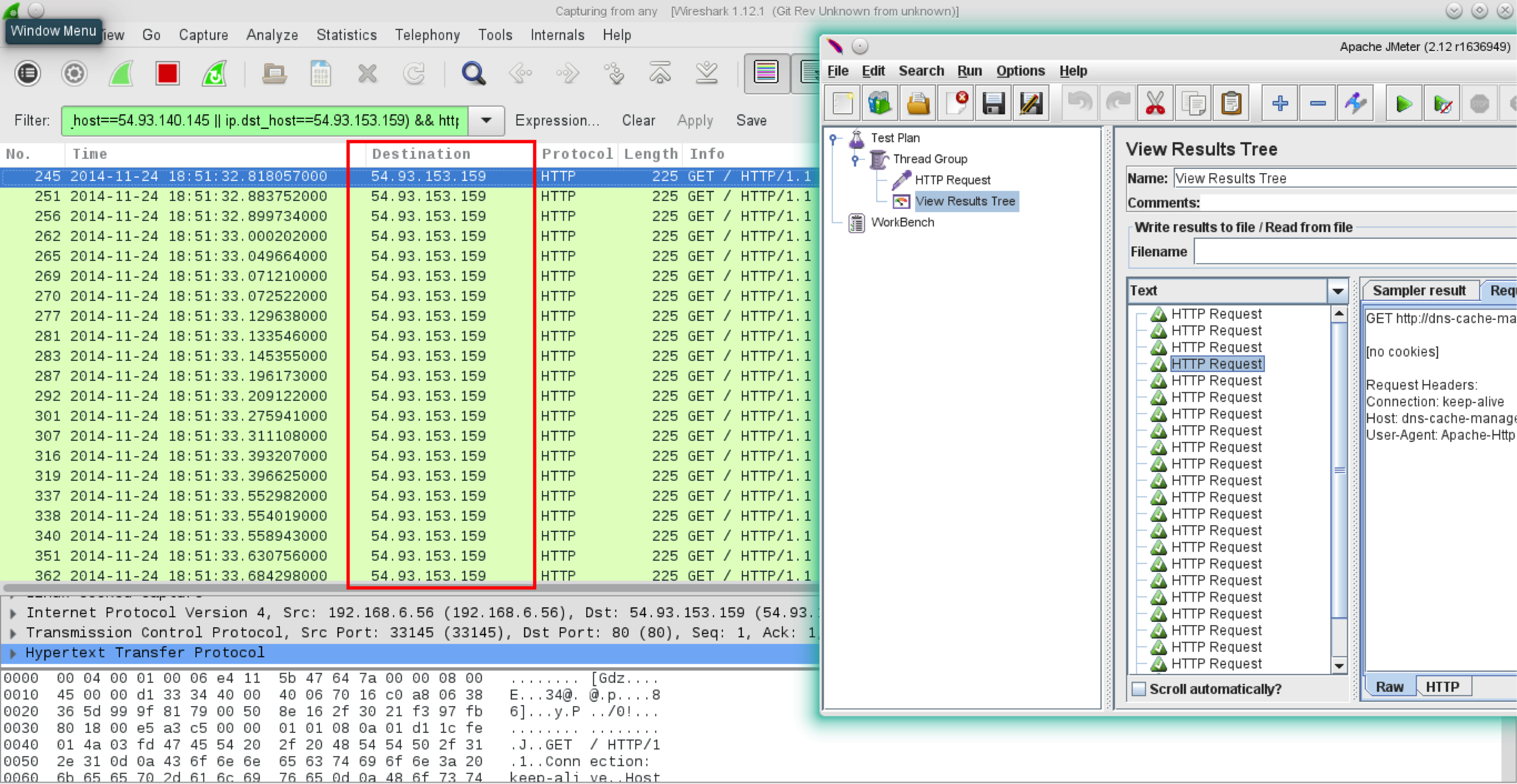Start test without pauses icon
The height and width of the screenshot is (784, 1517).
1442,104
